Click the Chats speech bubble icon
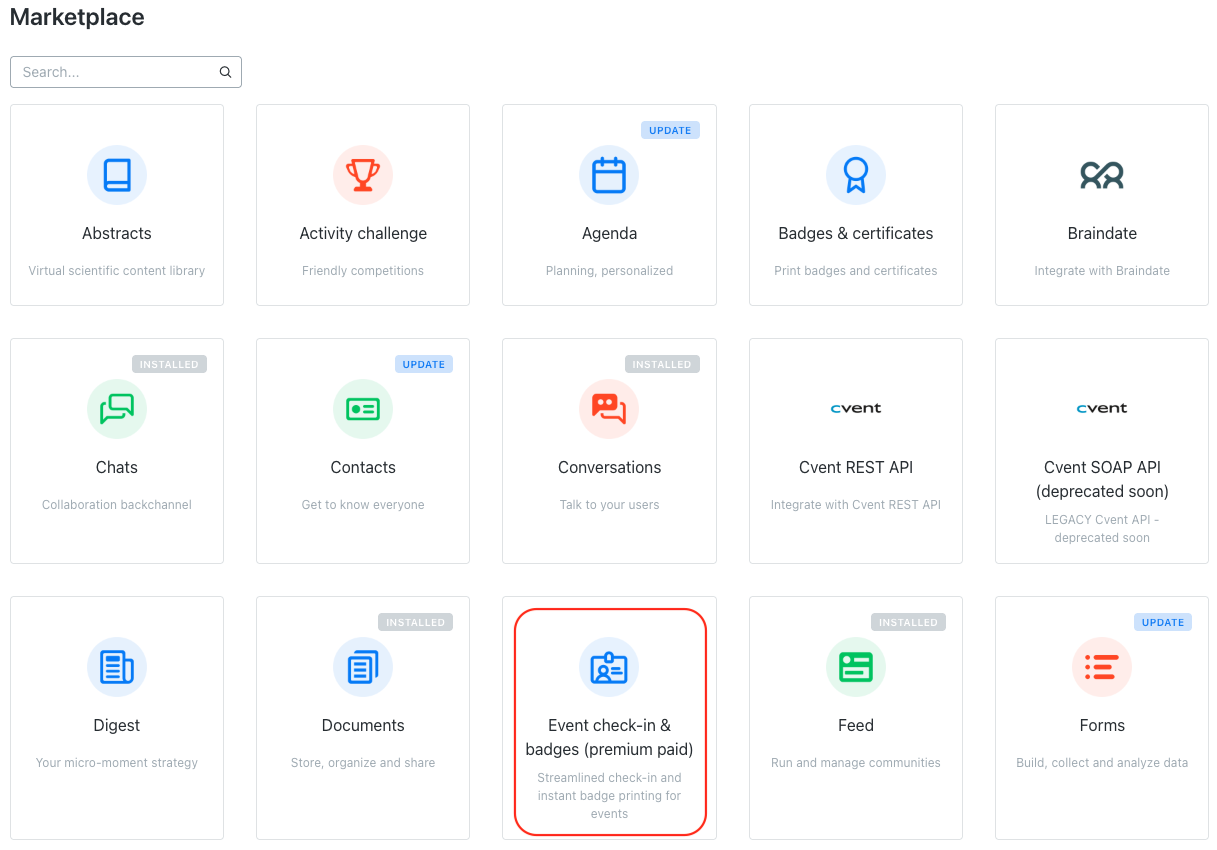Image resolution: width=1217 pixels, height=850 pixels. tap(117, 408)
